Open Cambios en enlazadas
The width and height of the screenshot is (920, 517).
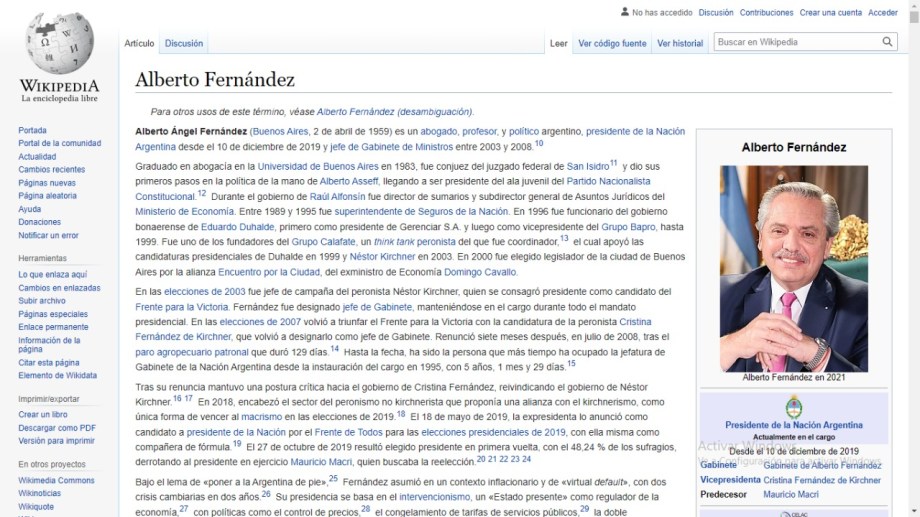point(59,288)
